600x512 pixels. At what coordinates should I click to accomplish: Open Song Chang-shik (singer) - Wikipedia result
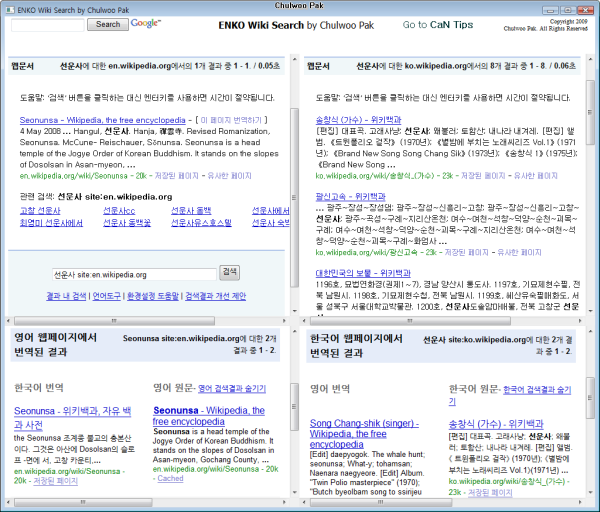pyautogui.click(x=364, y=434)
